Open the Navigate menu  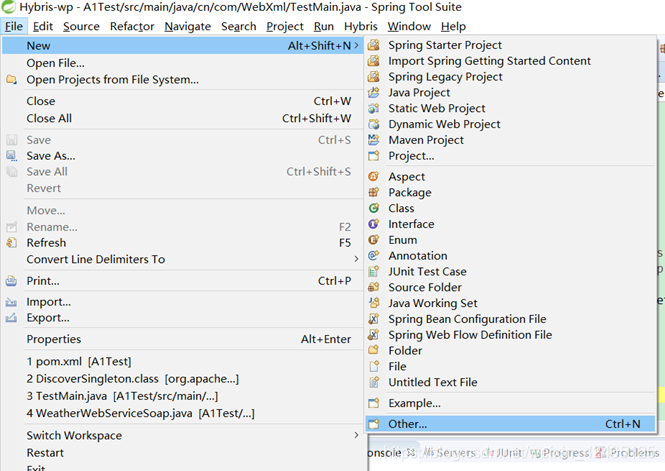pyautogui.click(x=187, y=26)
